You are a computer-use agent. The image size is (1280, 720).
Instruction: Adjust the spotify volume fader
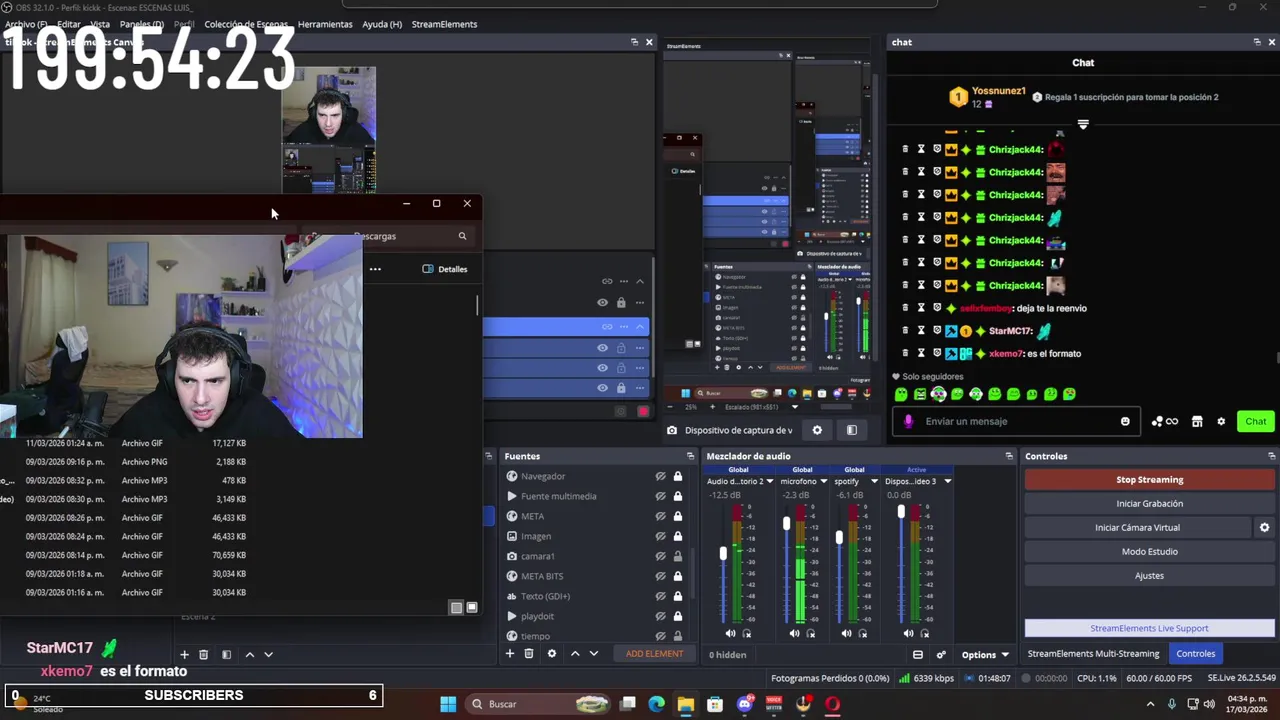tap(839, 537)
